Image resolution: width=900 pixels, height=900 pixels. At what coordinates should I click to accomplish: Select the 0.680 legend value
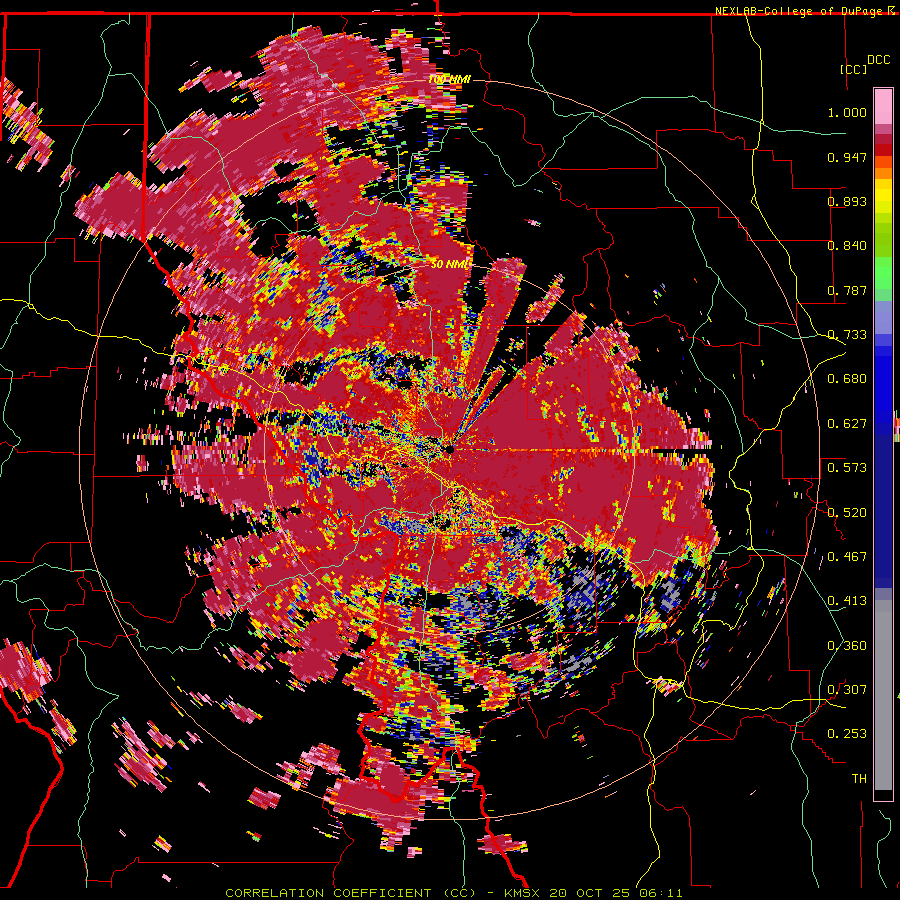click(847, 379)
